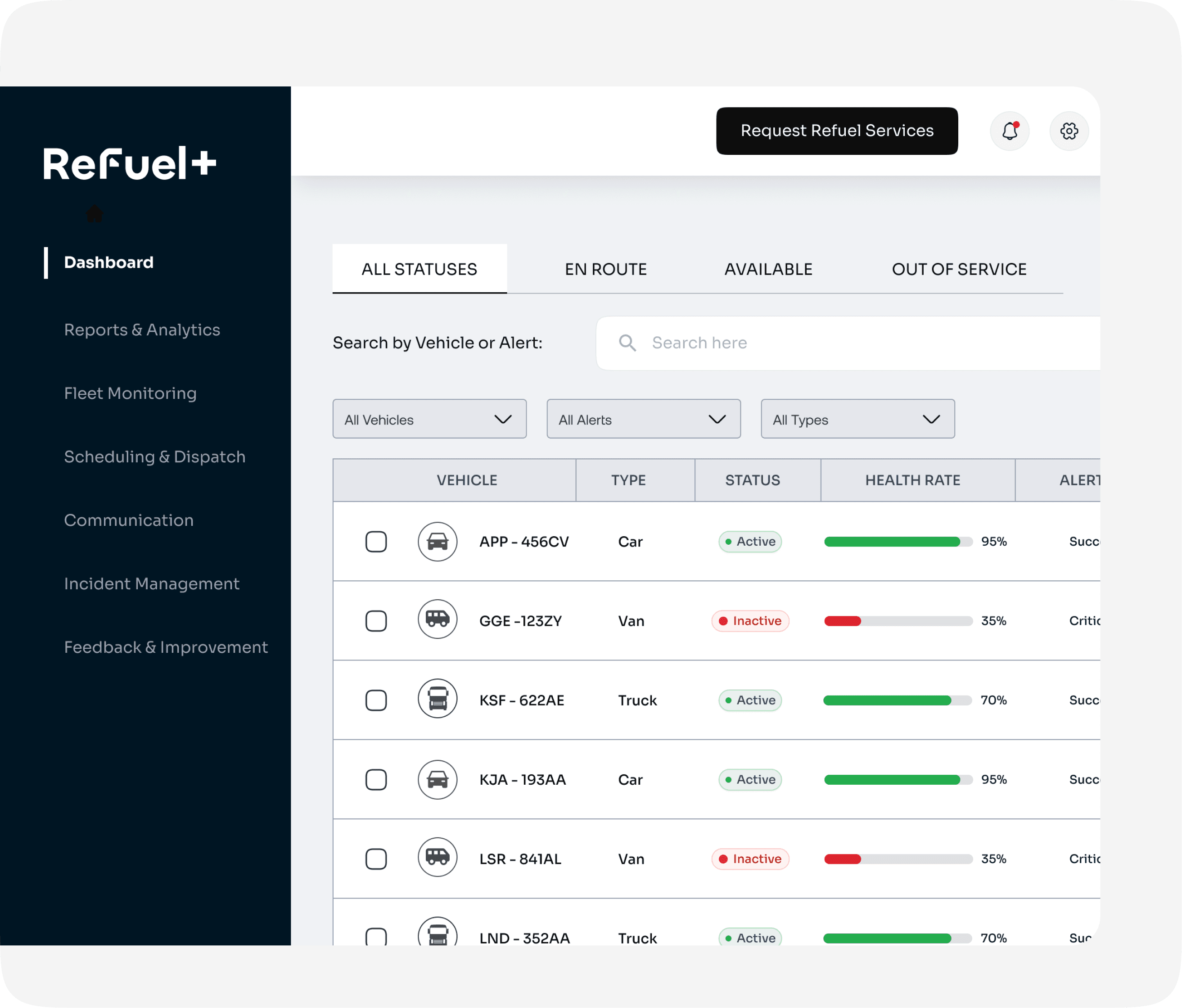Switch to the ALL STATUSES tab
The height and width of the screenshot is (1008, 1182).
click(x=420, y=269)
